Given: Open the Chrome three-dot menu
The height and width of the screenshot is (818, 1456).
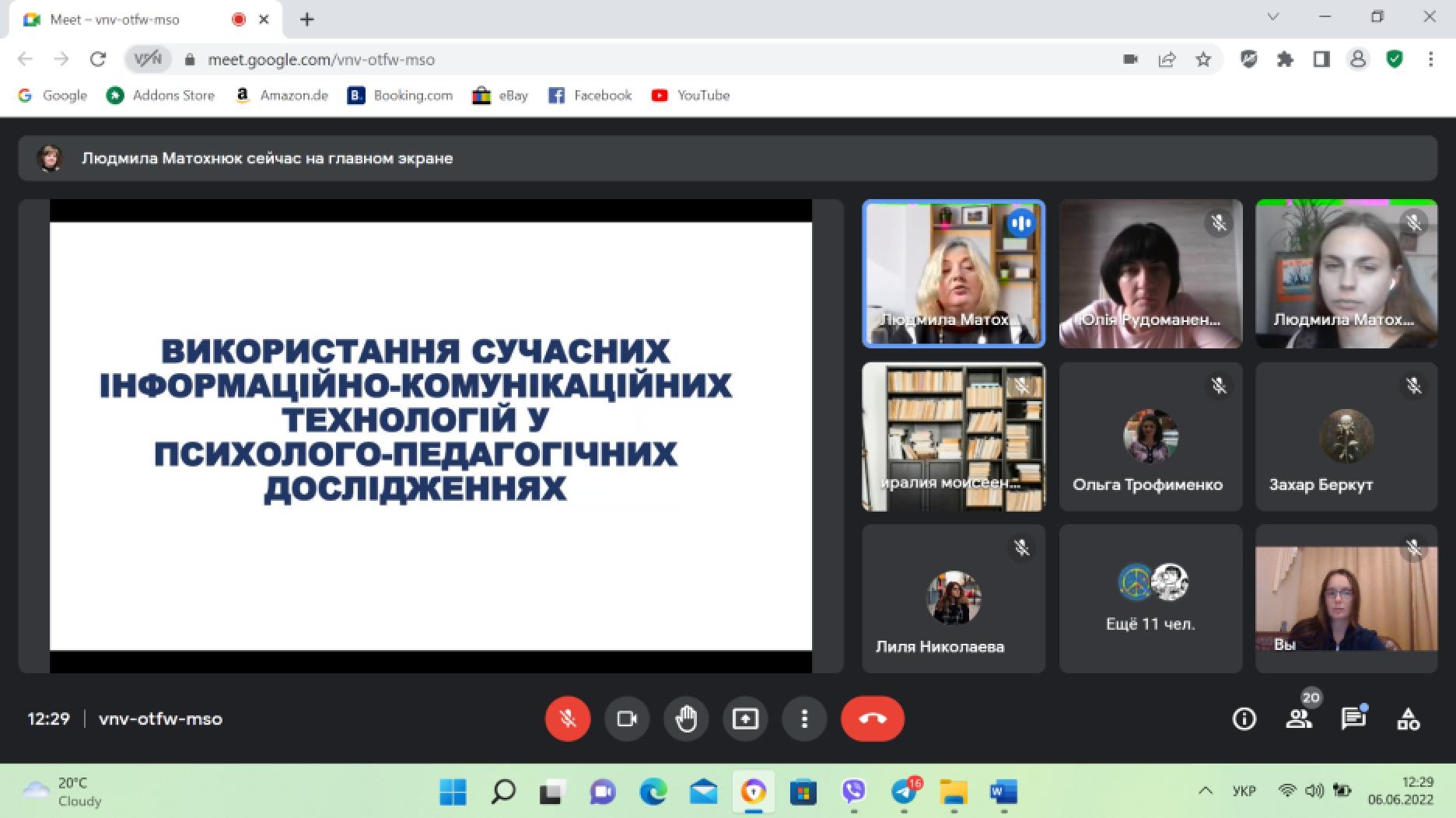Looking at the screenshot, I should (1430, 60).
